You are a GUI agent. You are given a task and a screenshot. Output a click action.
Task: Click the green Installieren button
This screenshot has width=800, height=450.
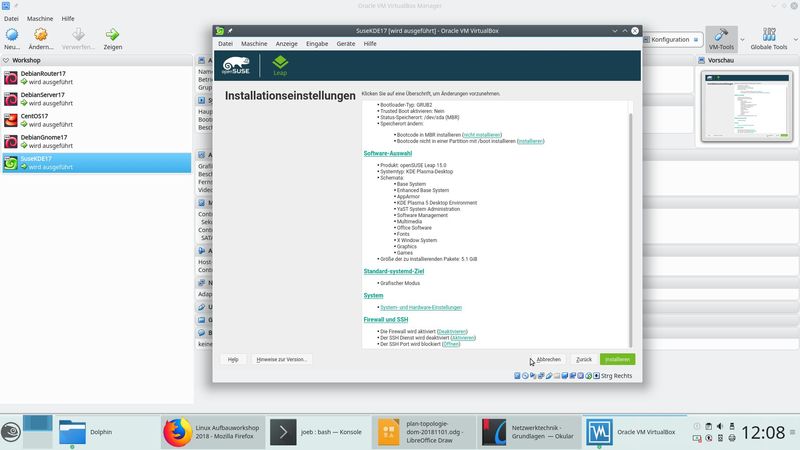click(x=617, y=359)
